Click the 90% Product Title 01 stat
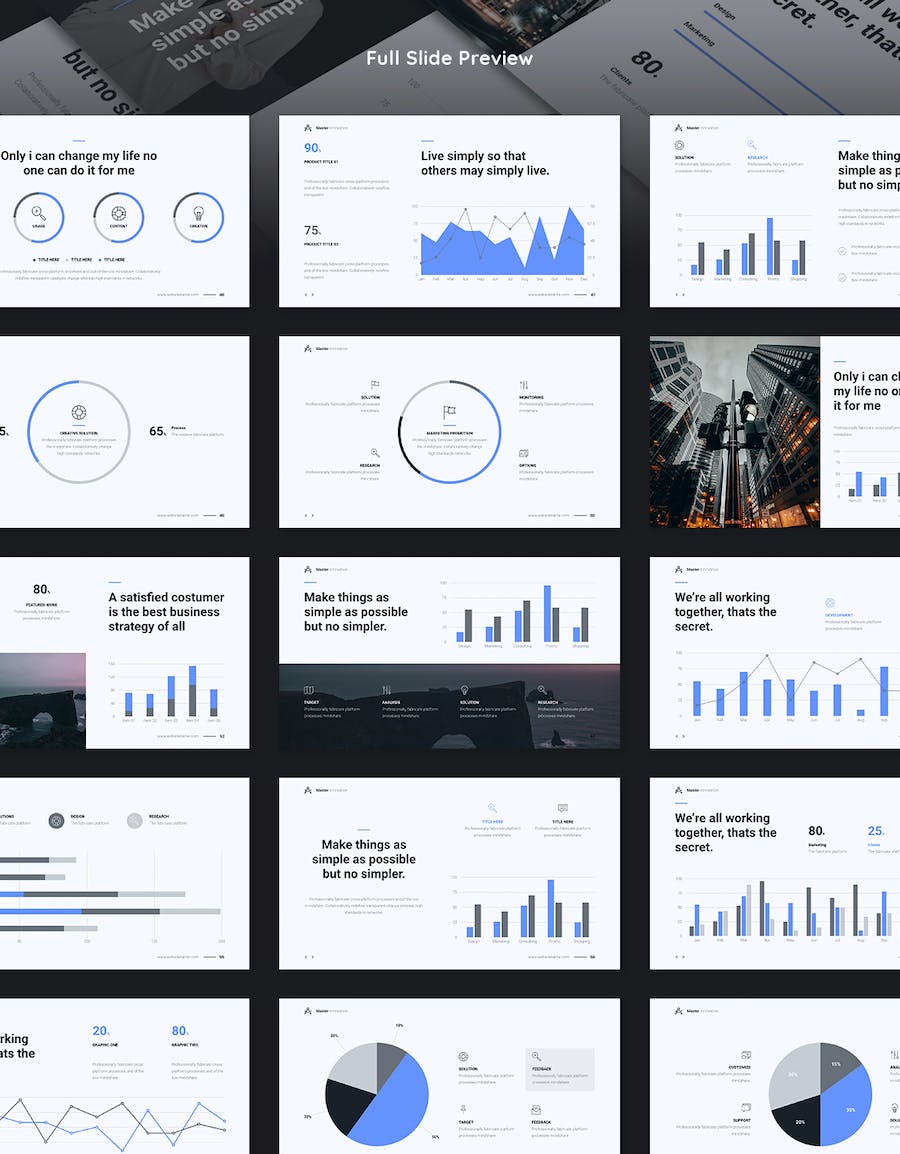 313,148
